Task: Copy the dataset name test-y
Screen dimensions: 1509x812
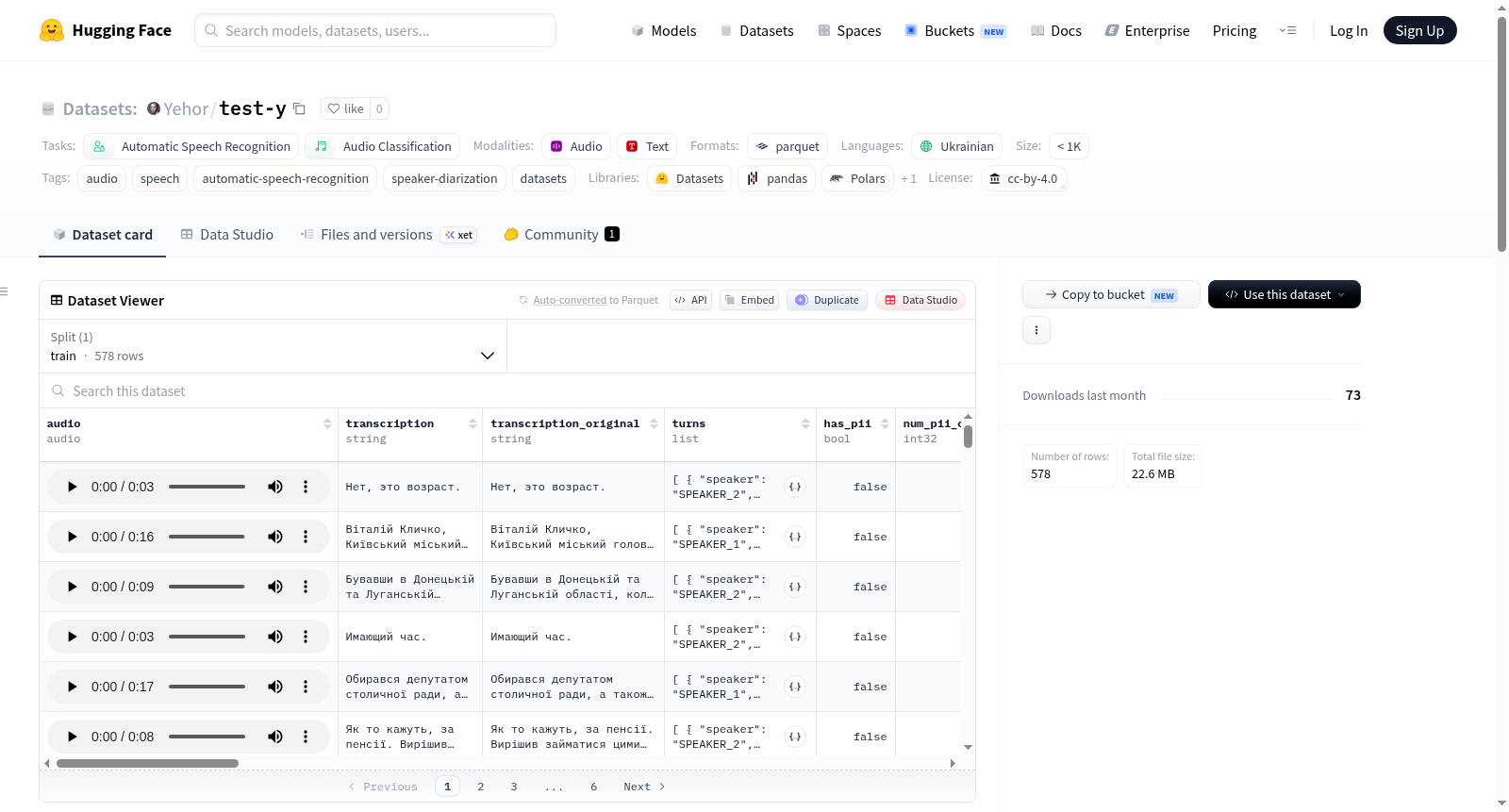Action: (x=299, y=108)
